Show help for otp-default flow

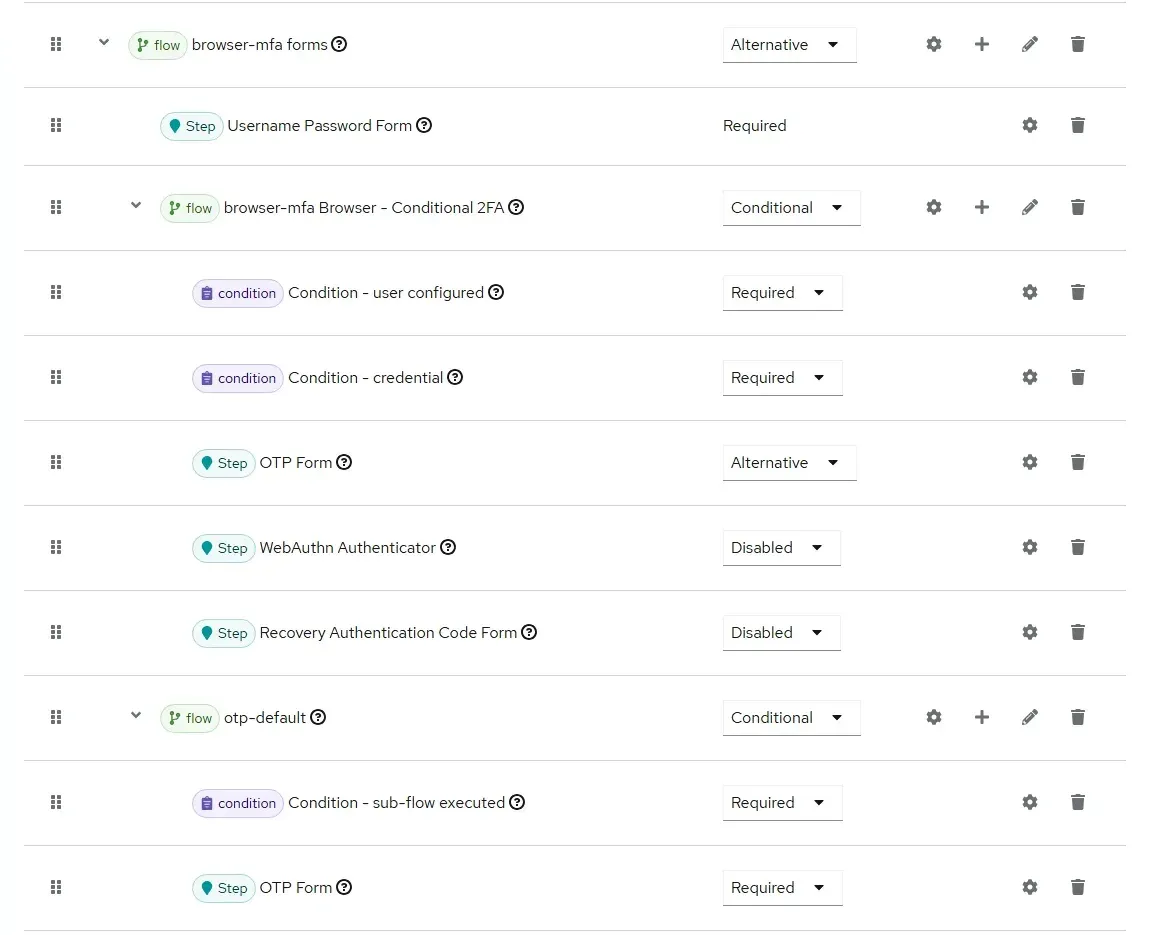[318, 717]
